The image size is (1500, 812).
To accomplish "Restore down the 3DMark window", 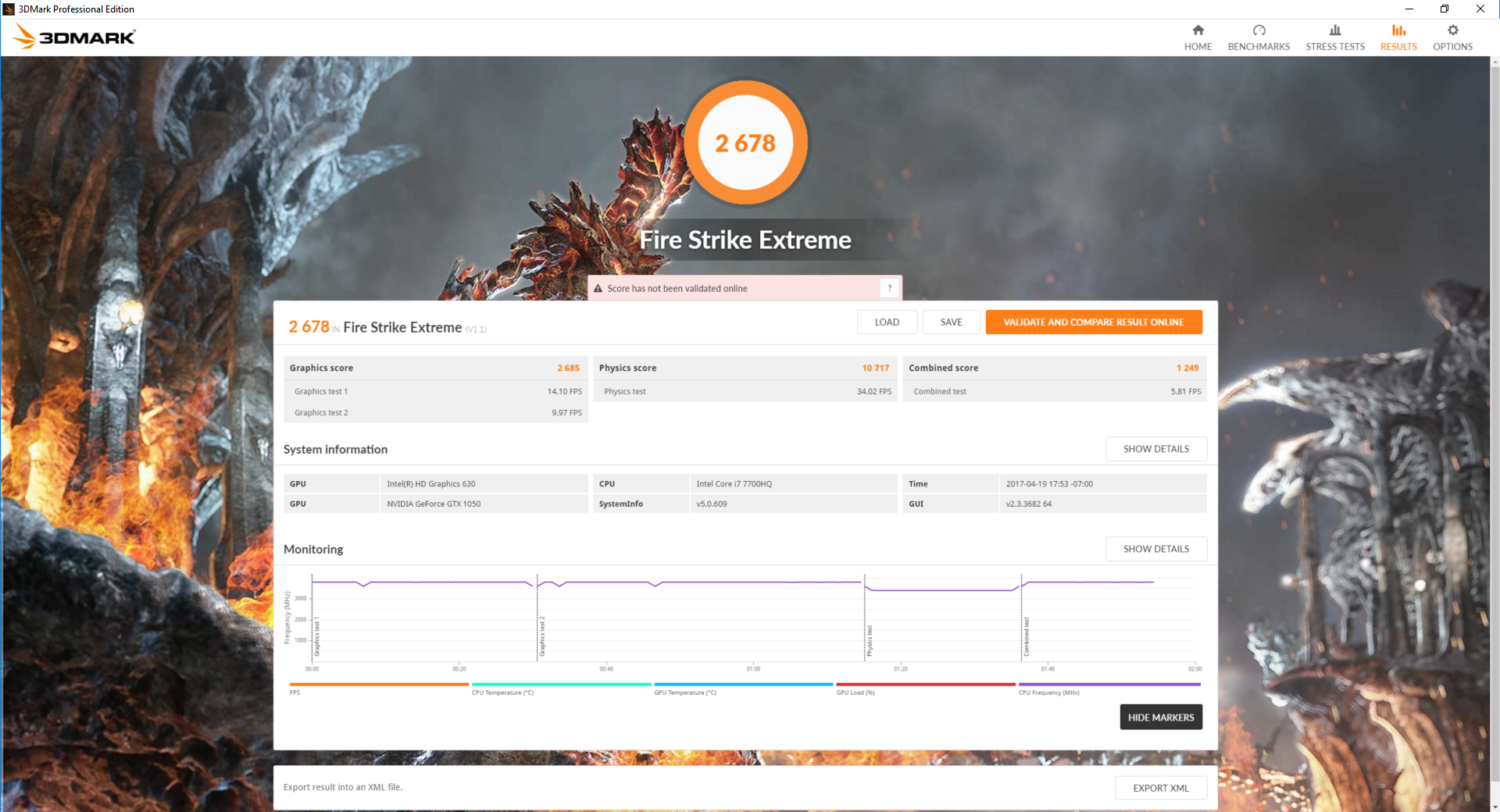I will 1445,9.
